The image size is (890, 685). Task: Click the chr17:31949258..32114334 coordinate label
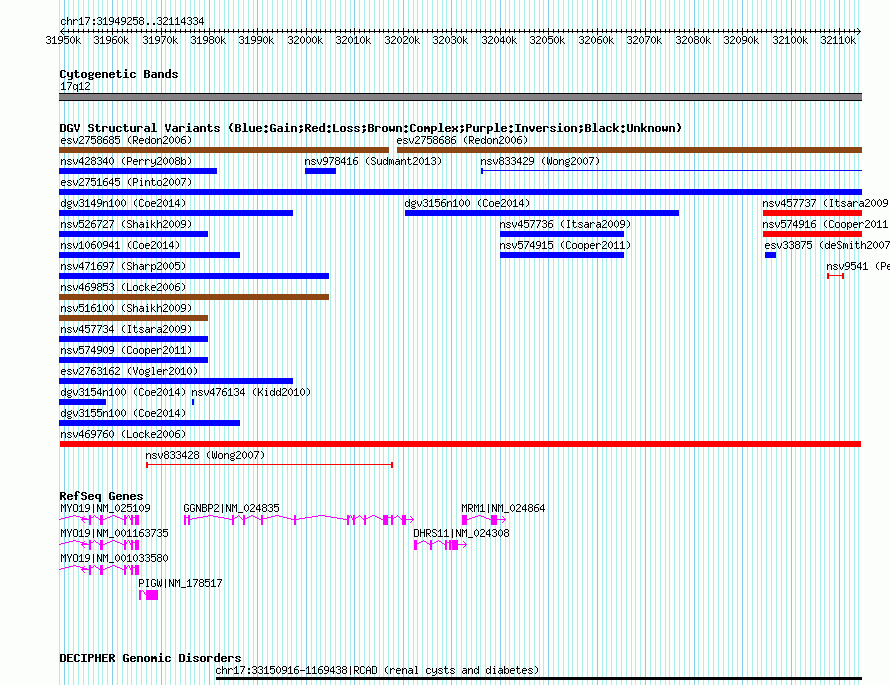click(132, 22)
